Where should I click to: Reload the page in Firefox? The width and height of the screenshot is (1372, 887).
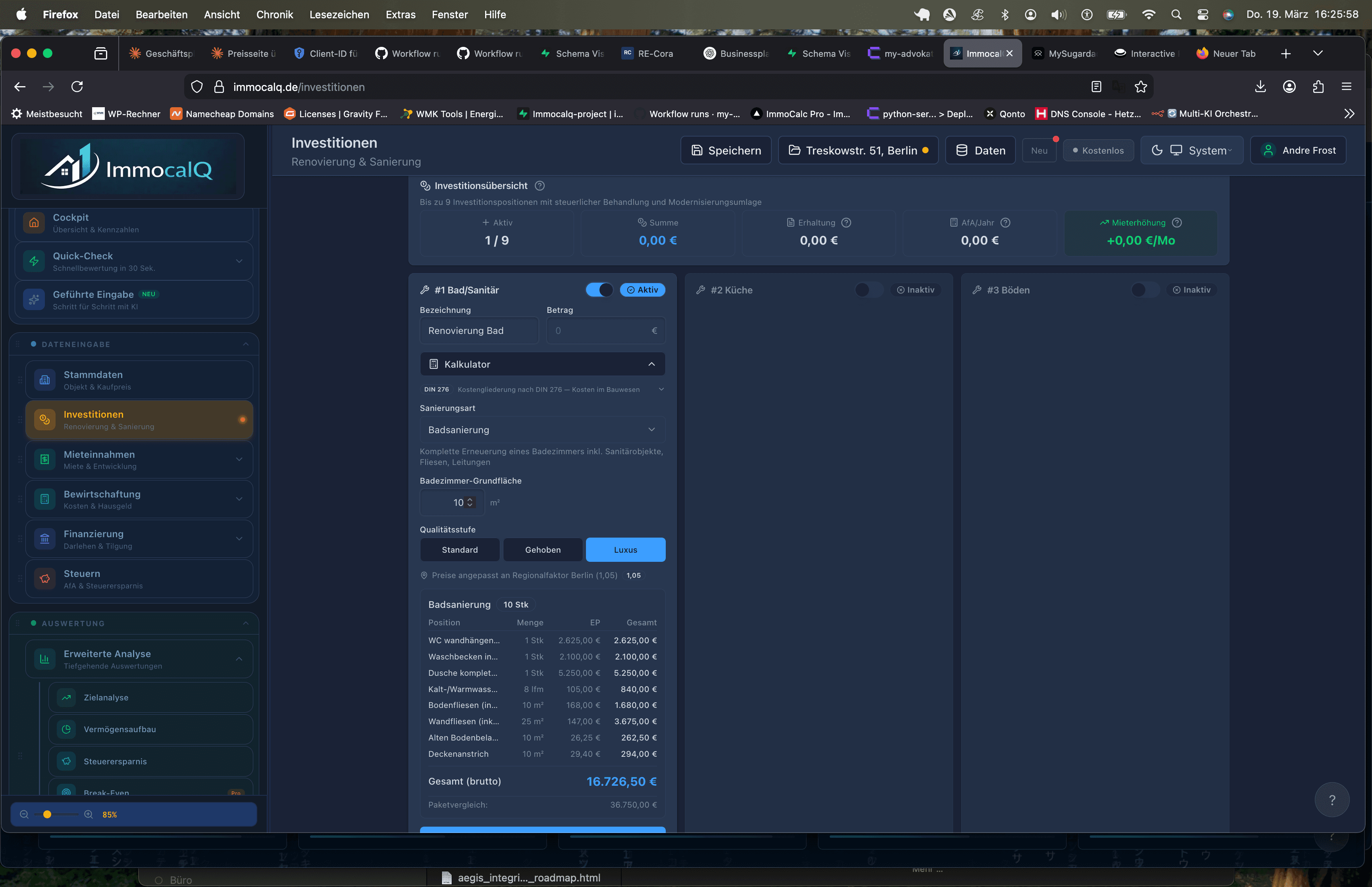(x=77, y=87)
